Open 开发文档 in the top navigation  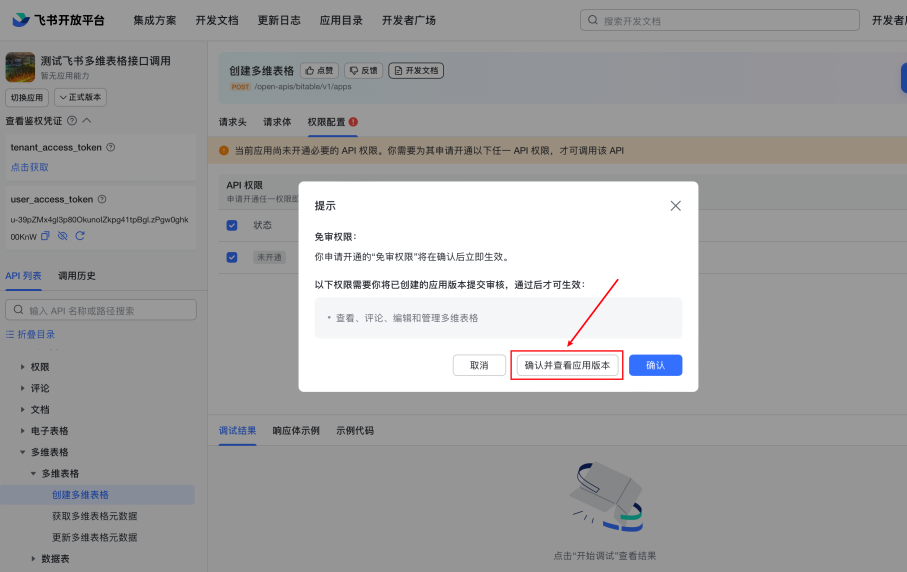[x=217, y=20]
